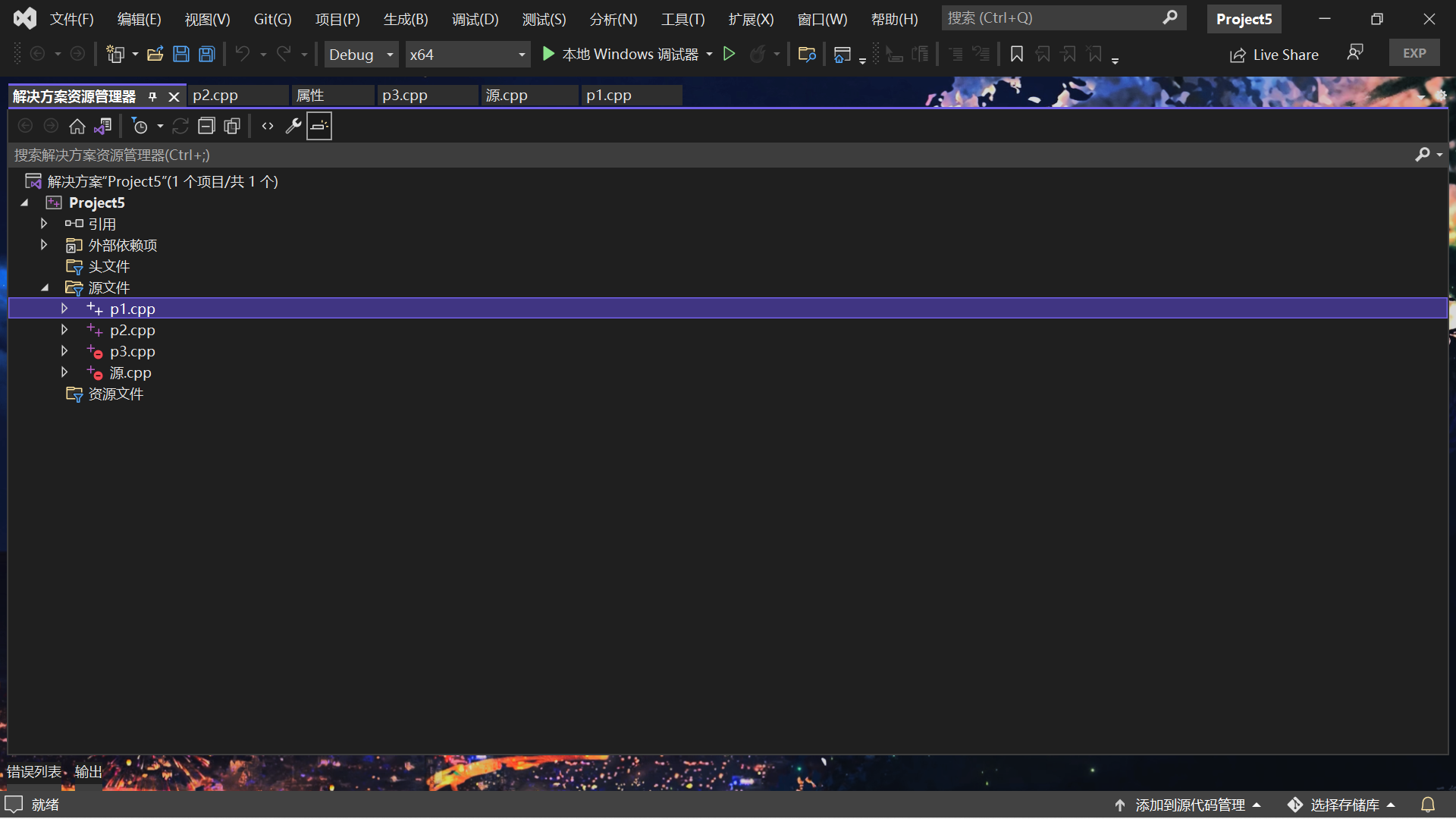Image resolution: width=1456 pixels, height=819 pixels.
Task: Click the Toggle Bookmark icon
Action: [x=1016, y=54]
